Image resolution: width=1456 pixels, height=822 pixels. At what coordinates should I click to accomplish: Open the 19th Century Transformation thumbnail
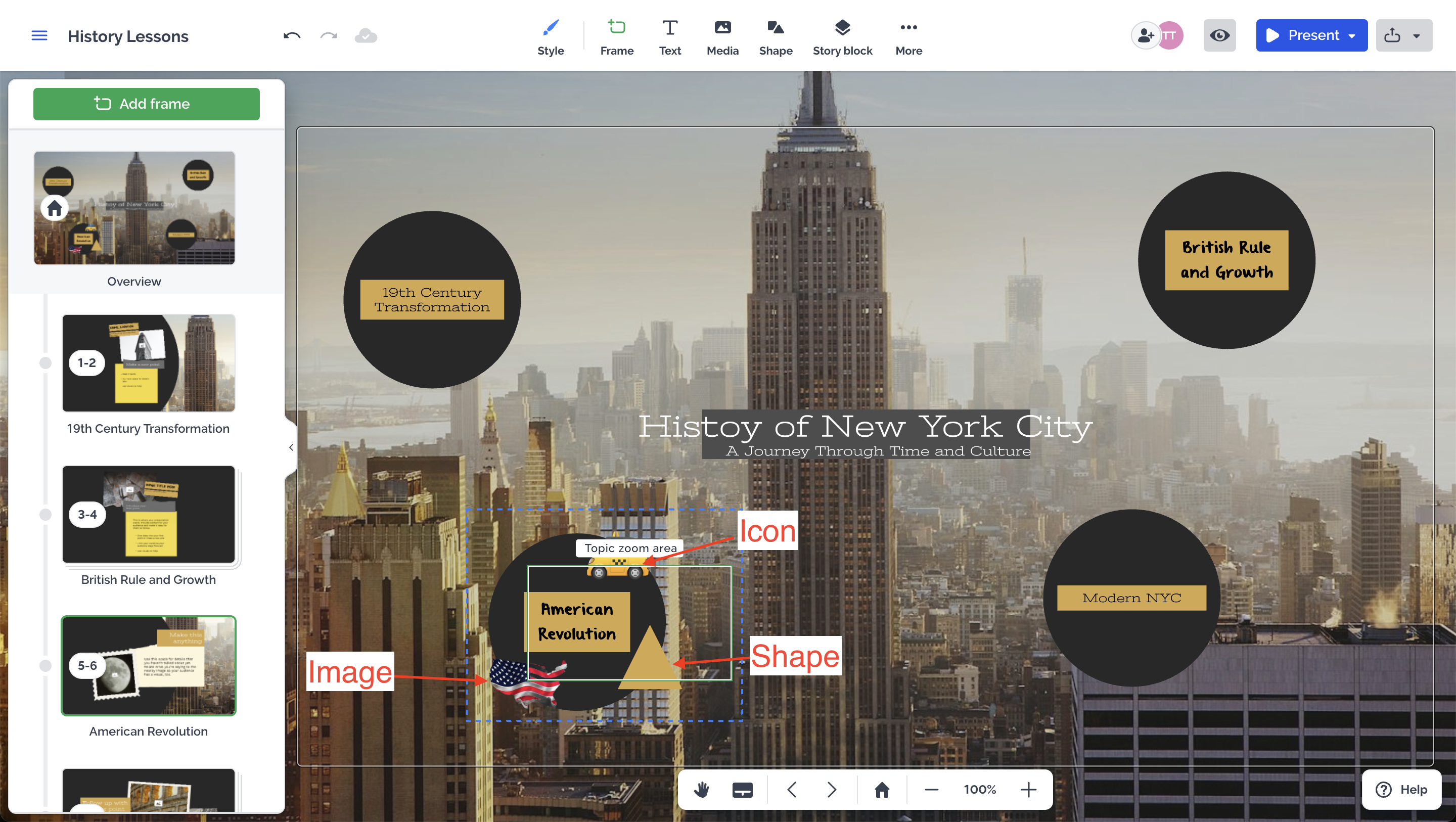tap(149, 363)
